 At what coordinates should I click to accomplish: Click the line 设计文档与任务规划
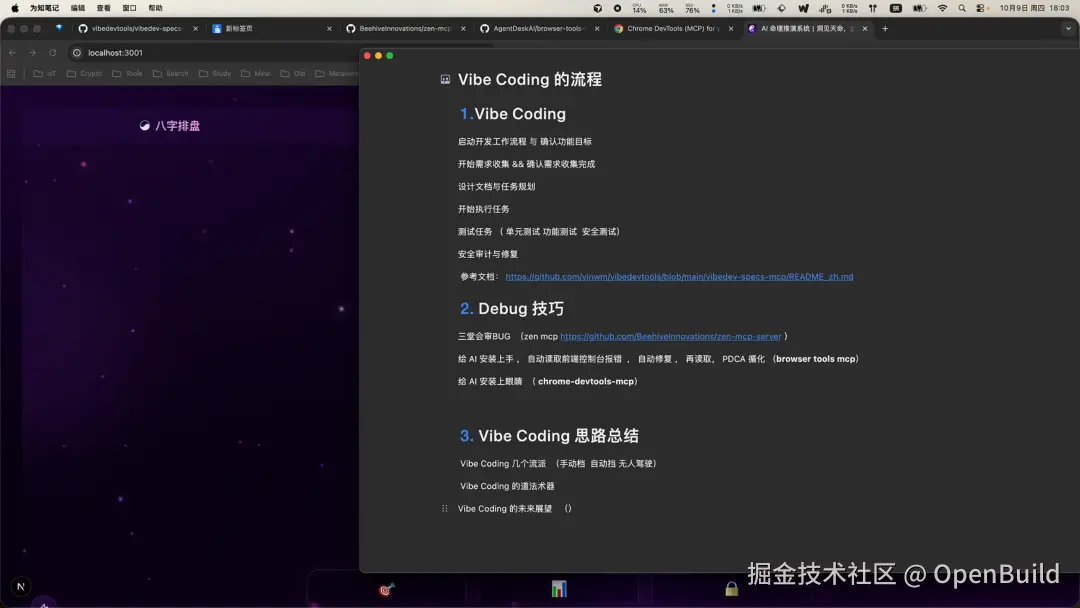tap(497, 187)
